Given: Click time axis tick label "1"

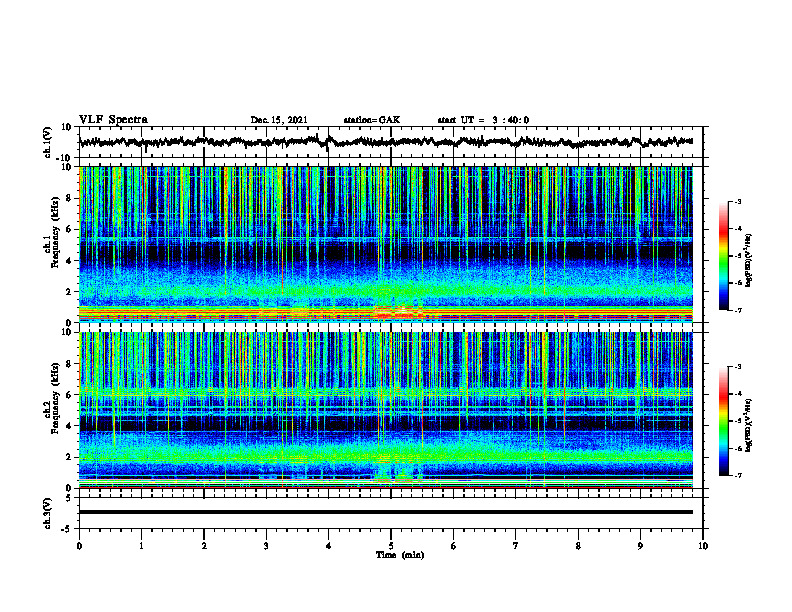Looking at the screenshot, I should [141, 546].
